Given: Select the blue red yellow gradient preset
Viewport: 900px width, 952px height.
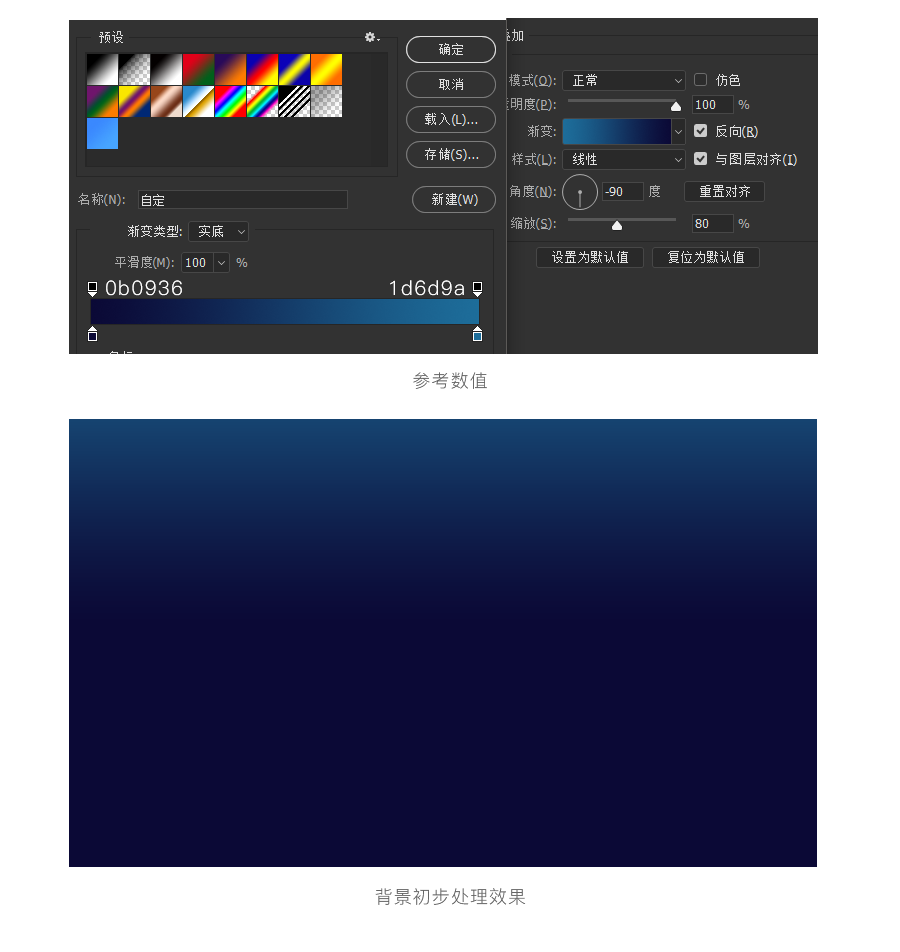Looking at the screenshot, I should pos(262,69).
